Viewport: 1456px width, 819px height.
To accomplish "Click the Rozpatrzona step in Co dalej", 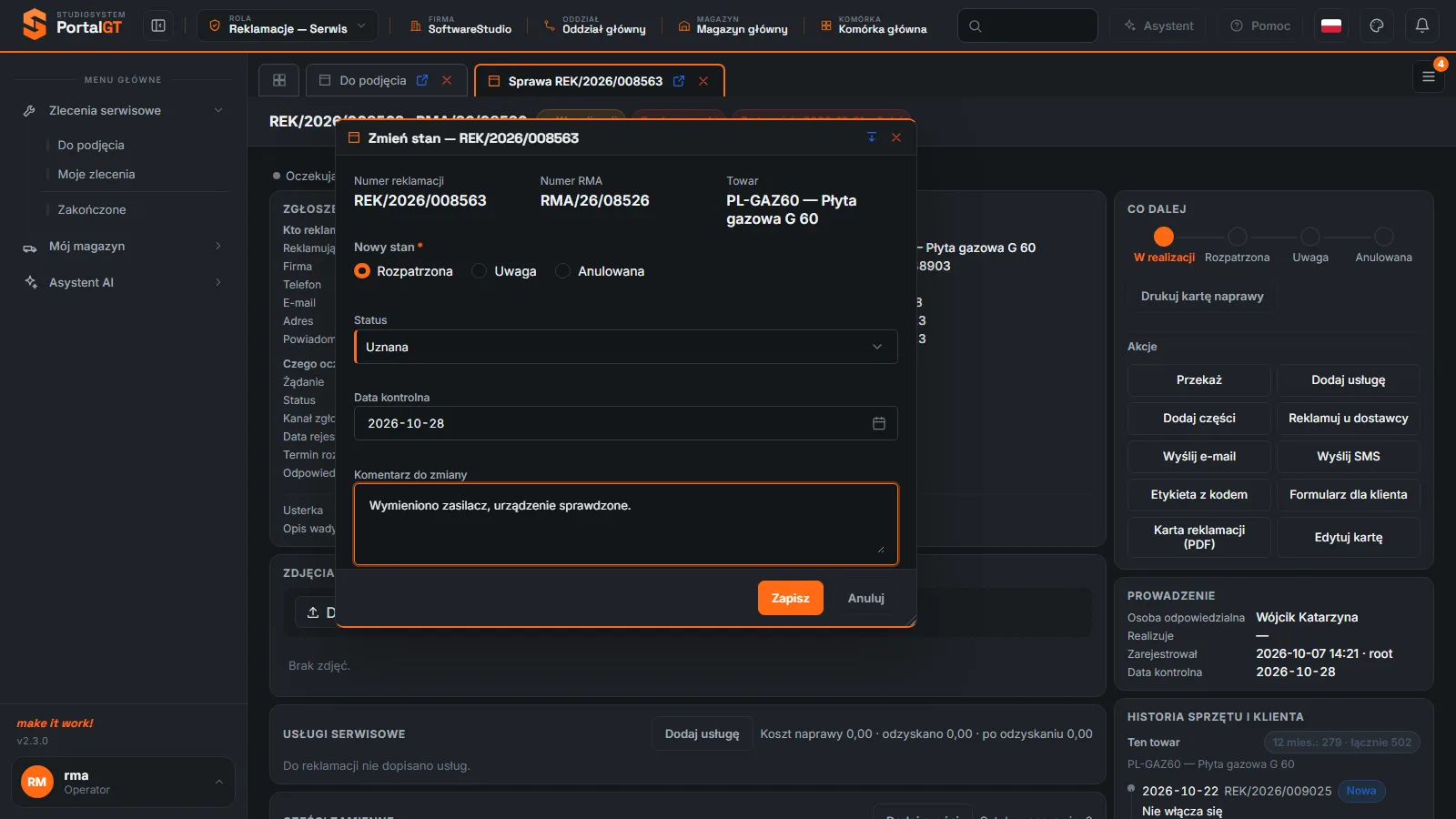I will 1237,246.
